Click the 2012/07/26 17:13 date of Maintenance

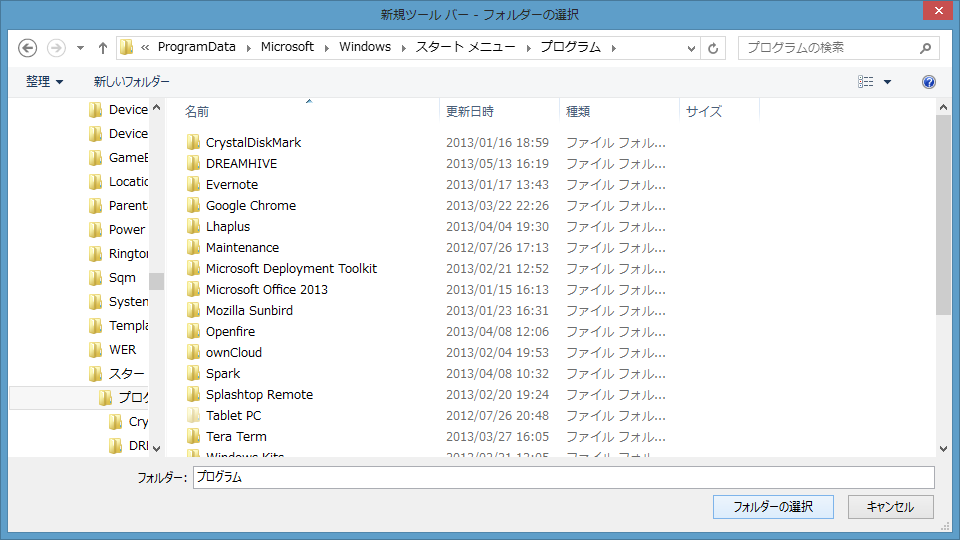(497, 247)
